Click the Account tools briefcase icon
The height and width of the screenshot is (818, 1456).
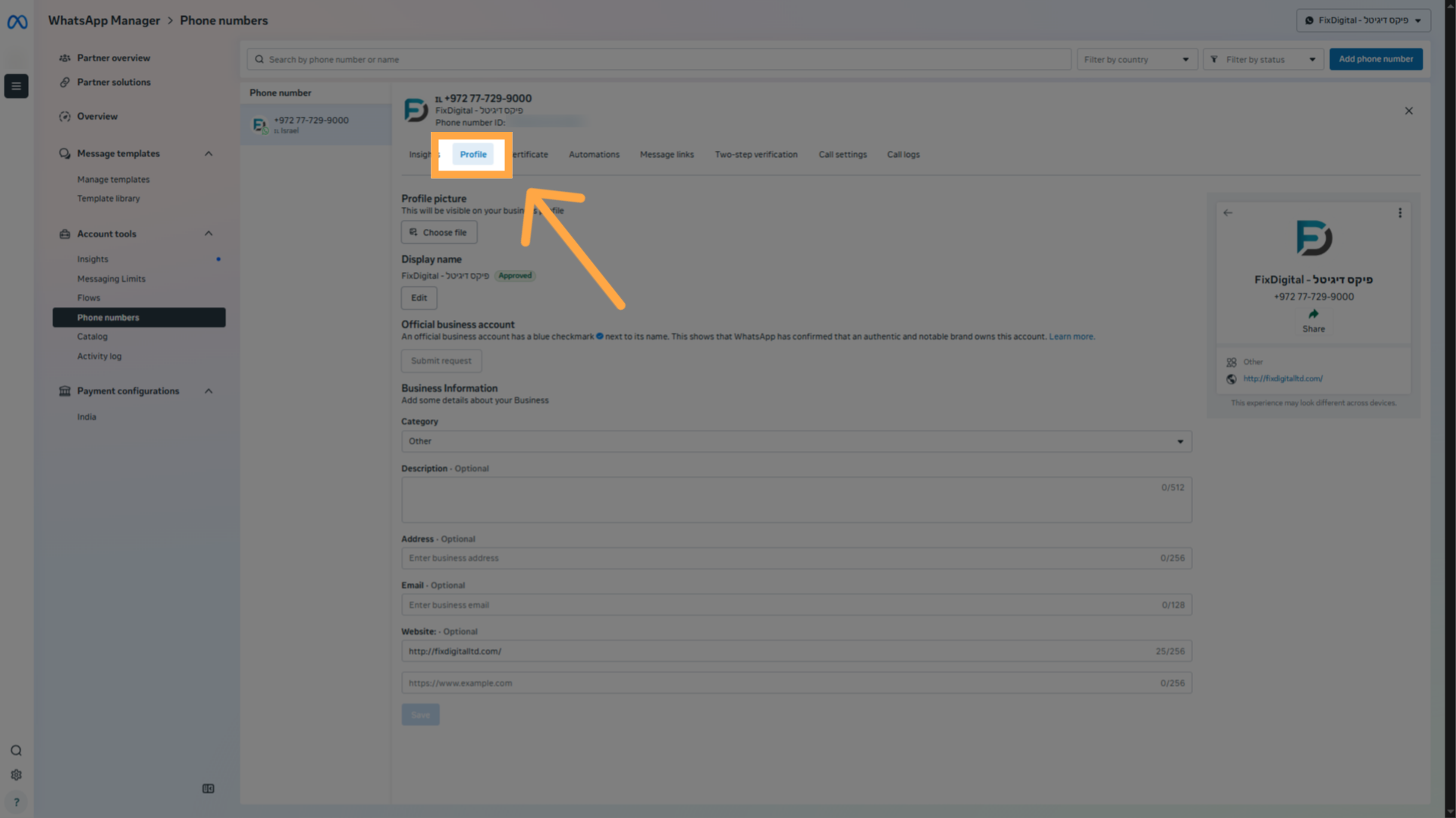point(65,233)
